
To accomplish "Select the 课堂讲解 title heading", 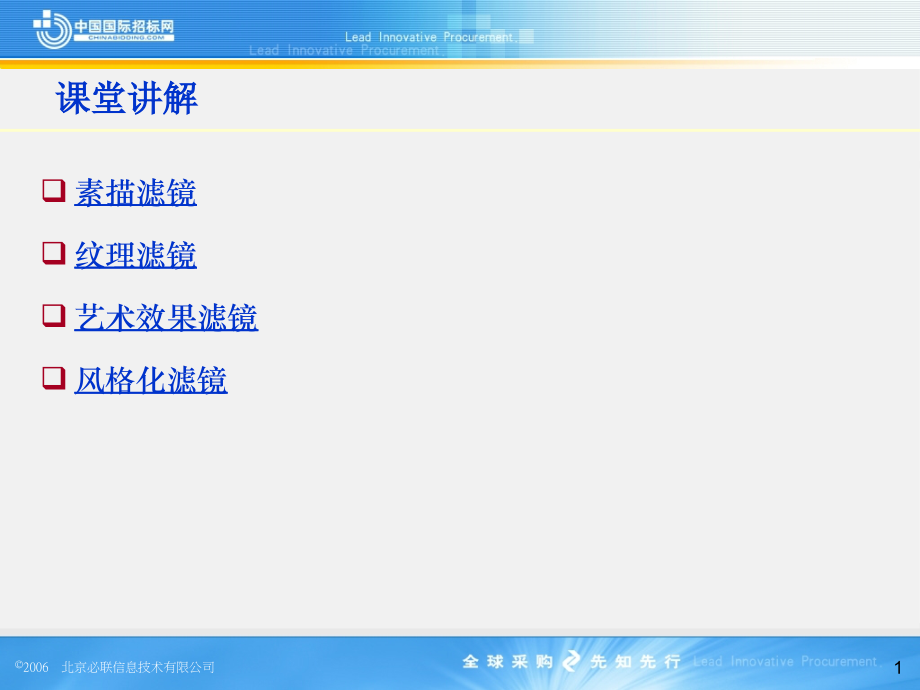I will (128, 100).
